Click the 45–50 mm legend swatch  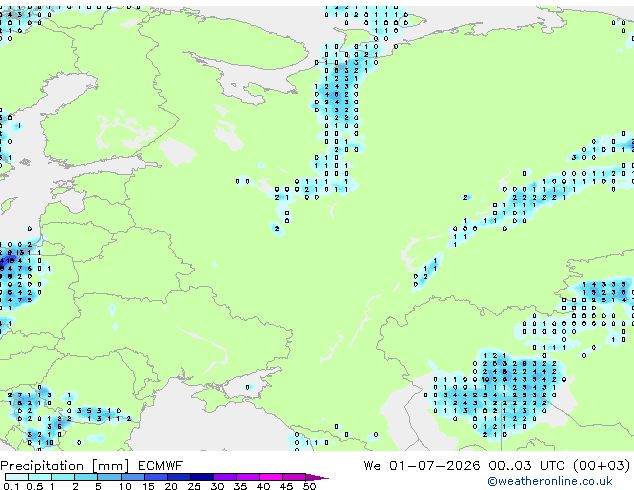coord(294,477)
